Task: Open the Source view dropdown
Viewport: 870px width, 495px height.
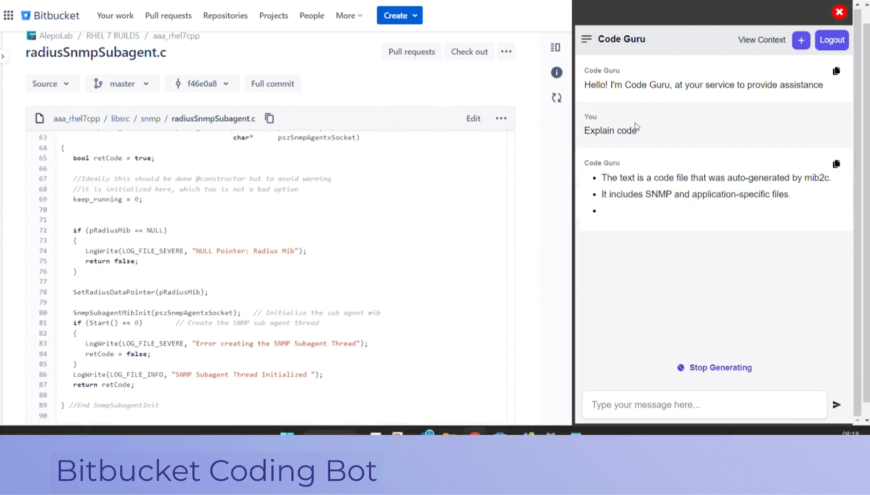Action: (50, 84)
